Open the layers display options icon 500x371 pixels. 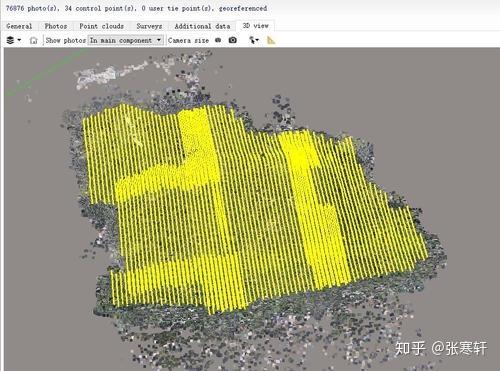point(10,40)
